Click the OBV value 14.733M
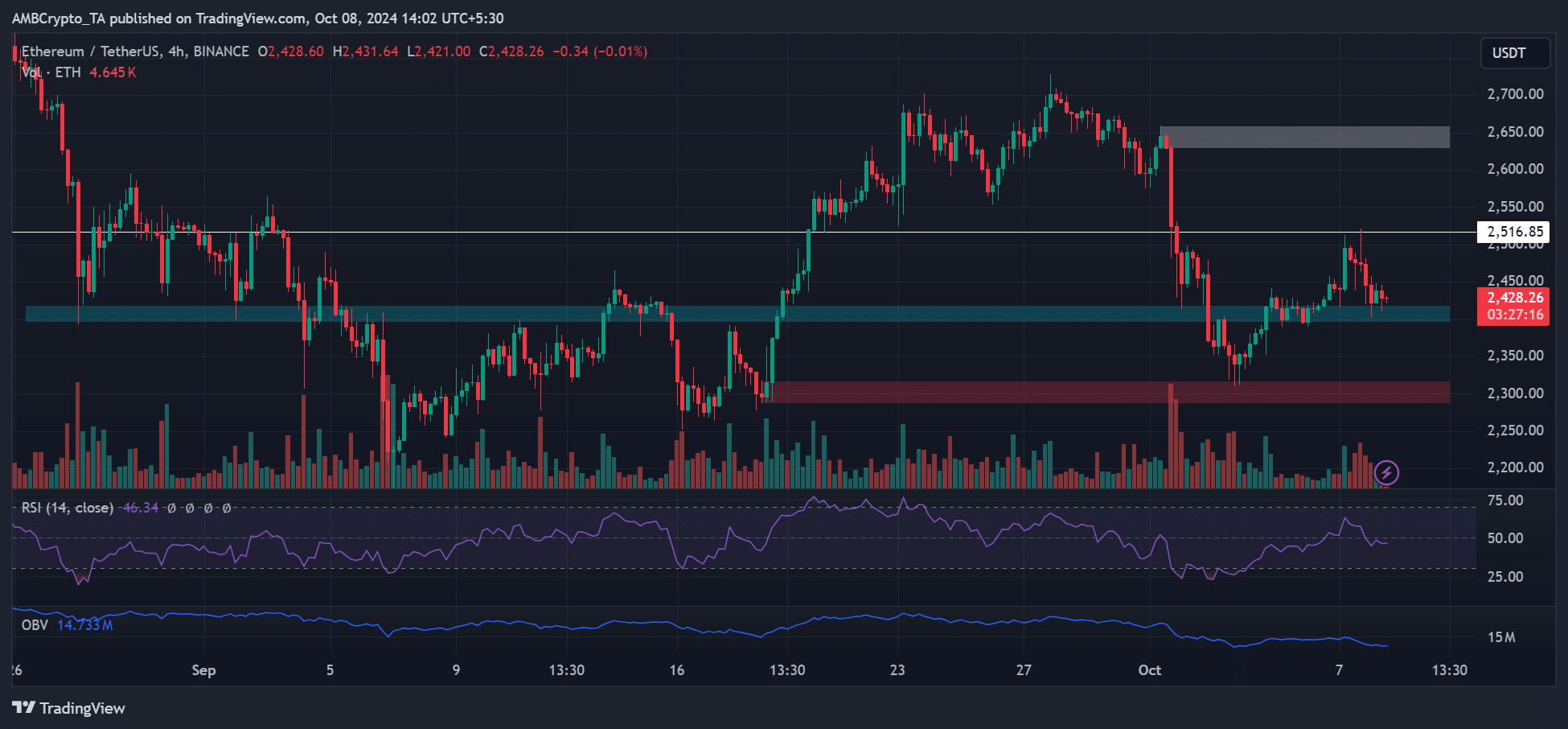Viewport: 1568px width, 729px height. click(84, 625)
